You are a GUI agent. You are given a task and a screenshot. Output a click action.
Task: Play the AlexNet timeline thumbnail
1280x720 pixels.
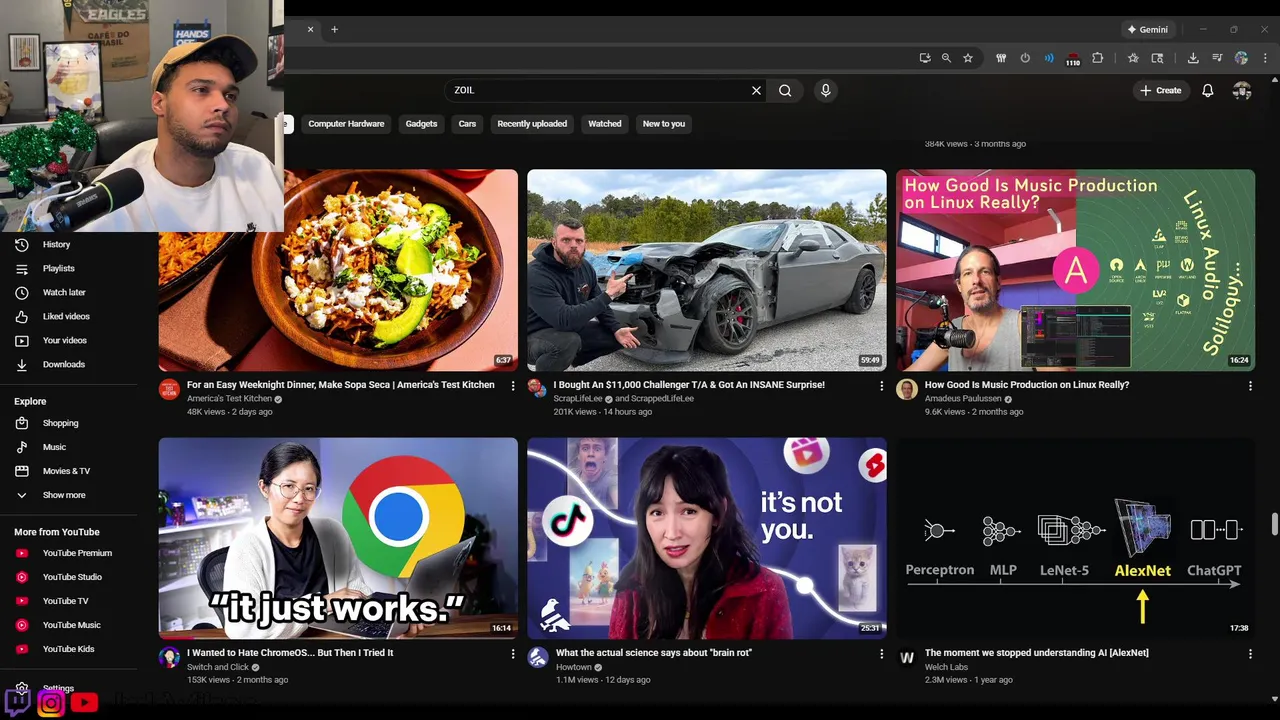[x=1075, y=538]
